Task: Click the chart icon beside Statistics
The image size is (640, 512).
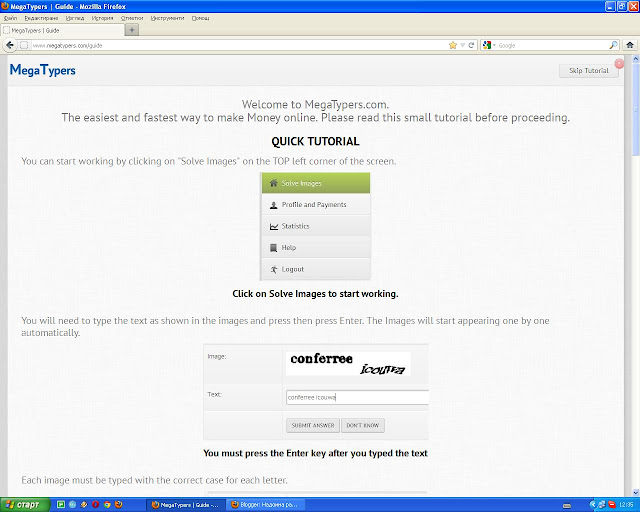Action: [x=273, y=226]
